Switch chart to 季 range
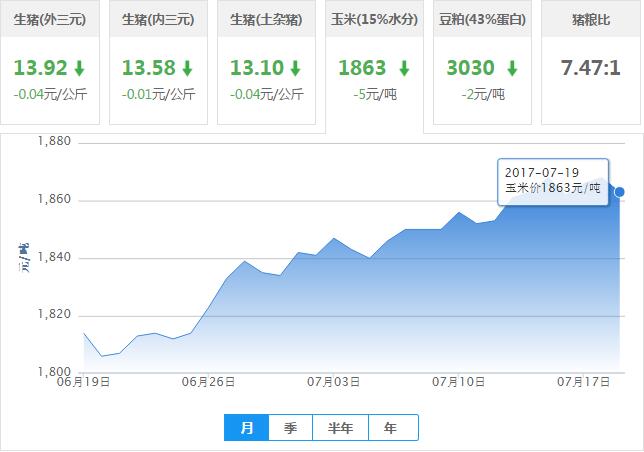The image size is (644, 452). click(290, 428)
